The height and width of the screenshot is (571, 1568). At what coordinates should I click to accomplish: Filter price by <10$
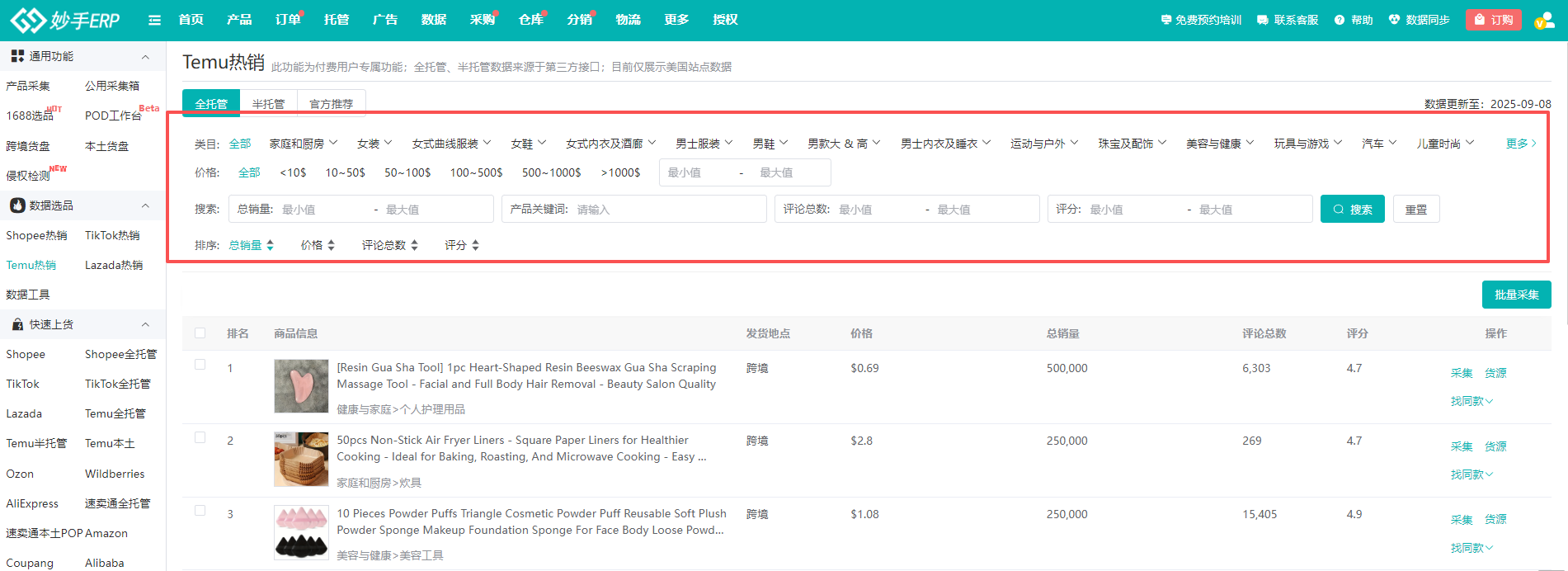(293, 172)
